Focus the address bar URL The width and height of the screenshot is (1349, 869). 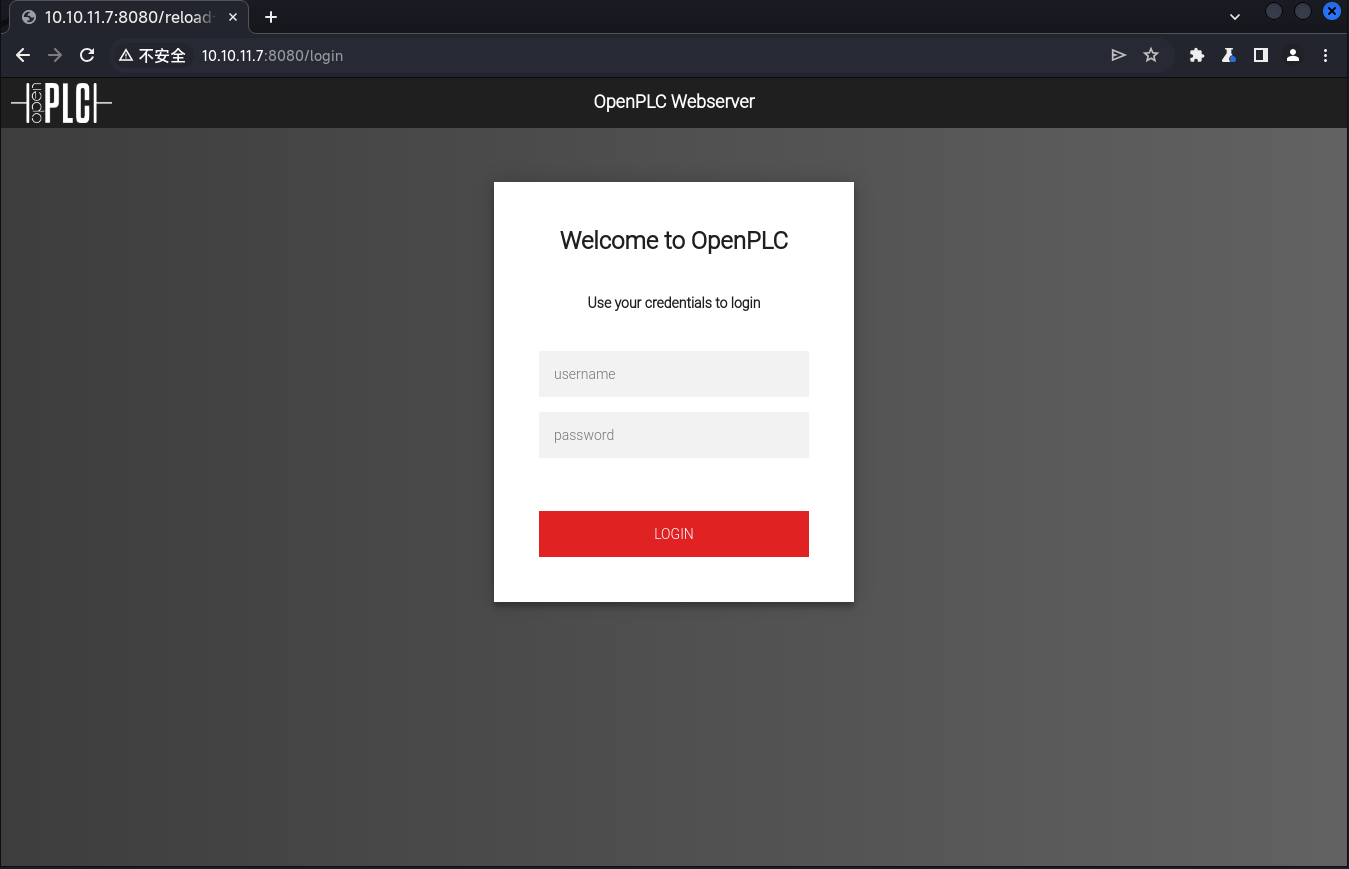click(x=272, y=56)
